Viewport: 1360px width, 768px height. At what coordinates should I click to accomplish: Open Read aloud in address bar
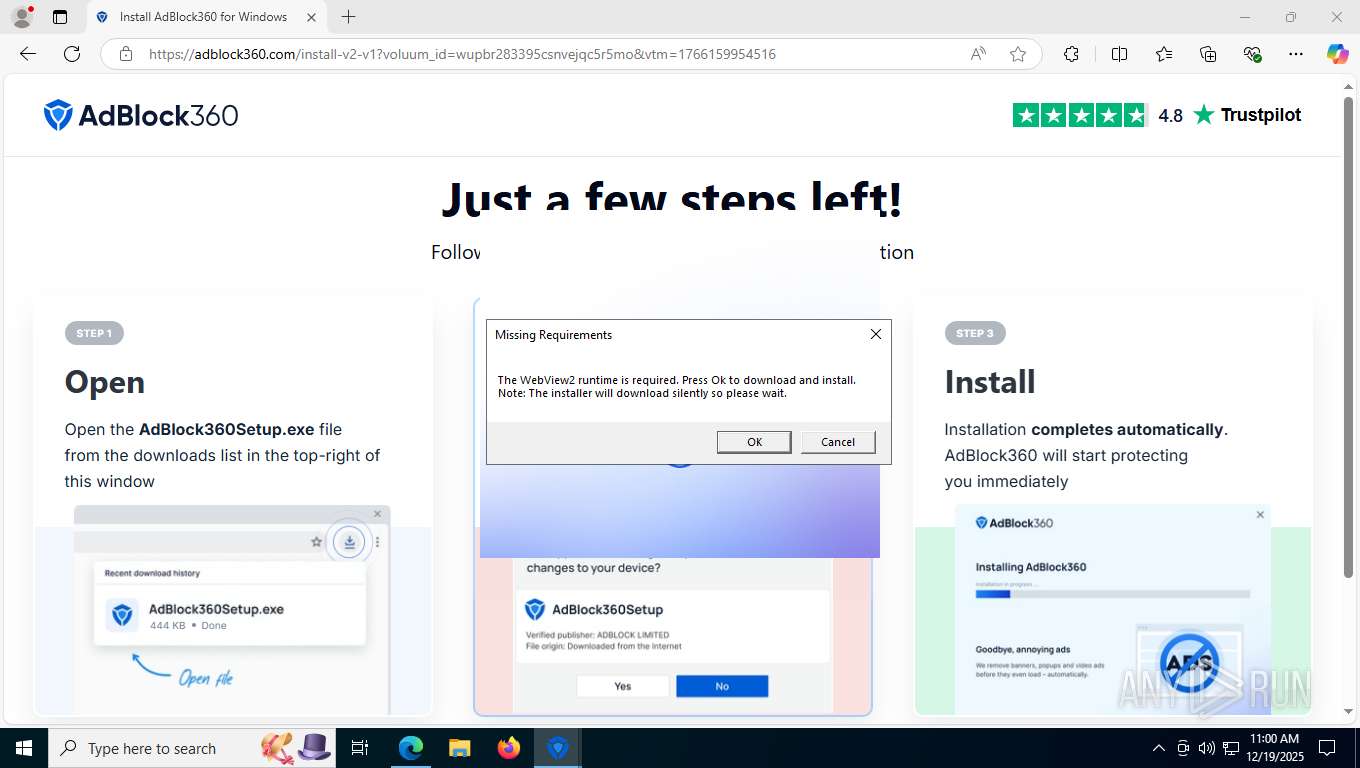pyautogui.click(x=978, y=54)
